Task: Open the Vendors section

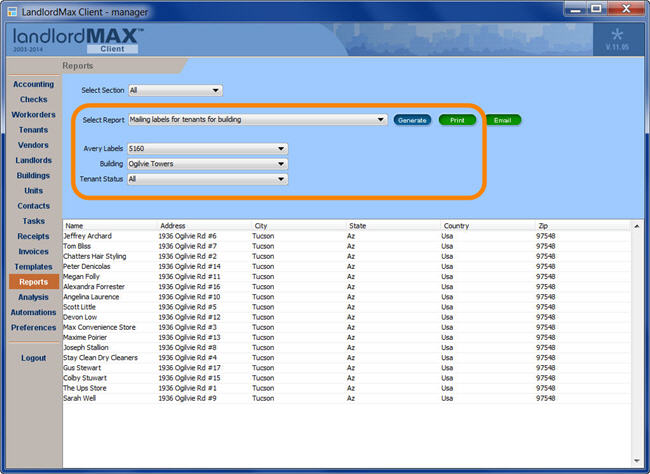Action: 34,145
